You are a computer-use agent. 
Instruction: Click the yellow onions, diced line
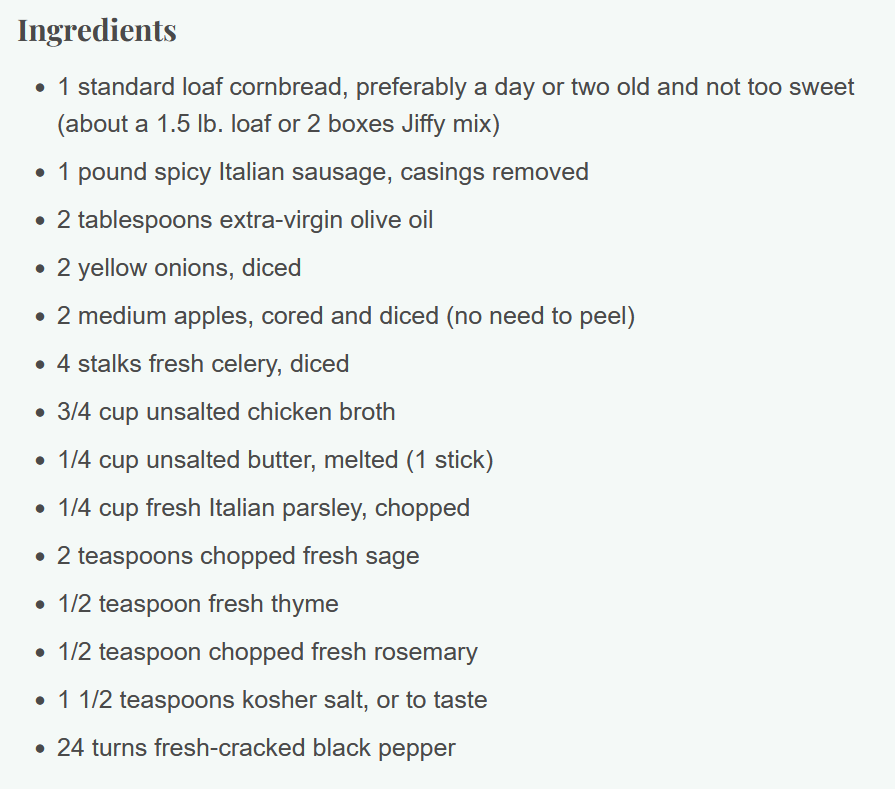[x=179, y=268]
